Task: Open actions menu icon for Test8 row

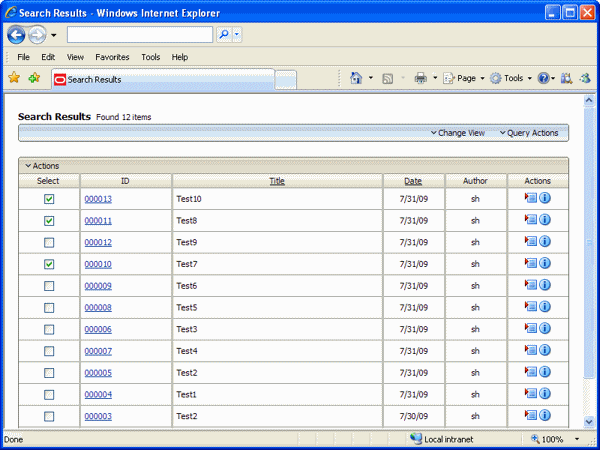Action: (x=531, y=220)
